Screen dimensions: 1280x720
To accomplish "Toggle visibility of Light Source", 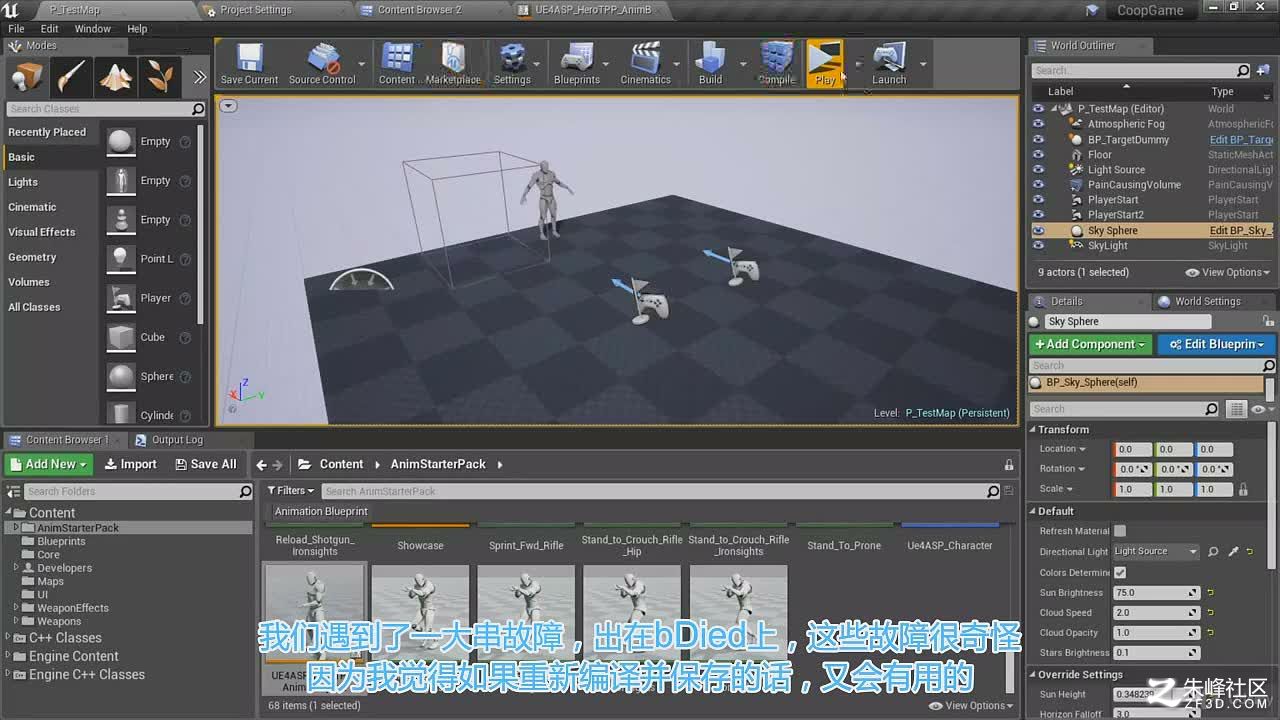I will (1038, 169).
